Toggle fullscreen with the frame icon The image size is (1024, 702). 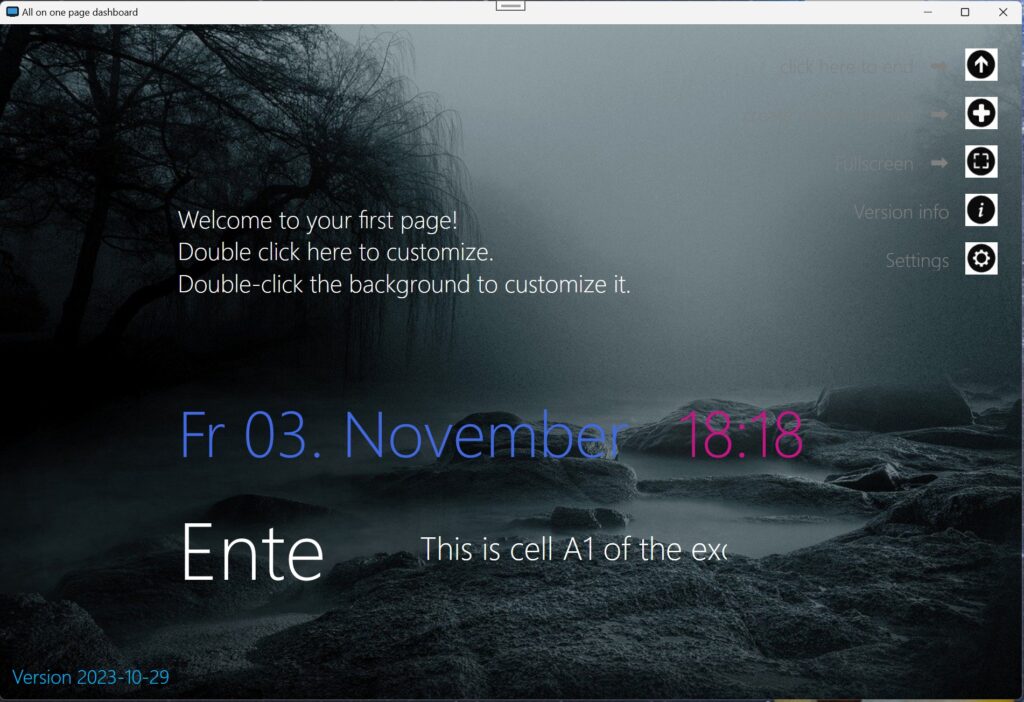click(x=981, y=161)
